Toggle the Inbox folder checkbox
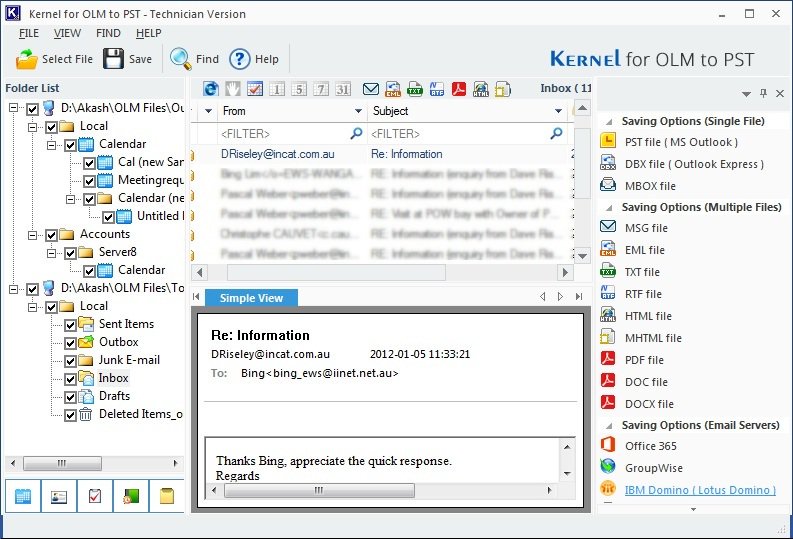The height and width of the screenshot is (539, 793). click(70, 379)
